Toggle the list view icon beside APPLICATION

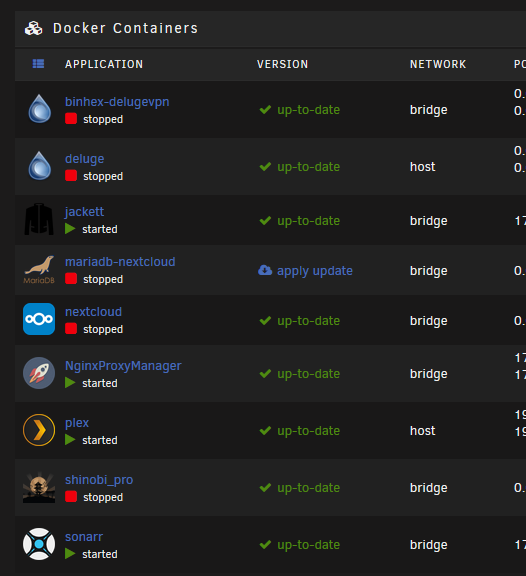point(38,64)
